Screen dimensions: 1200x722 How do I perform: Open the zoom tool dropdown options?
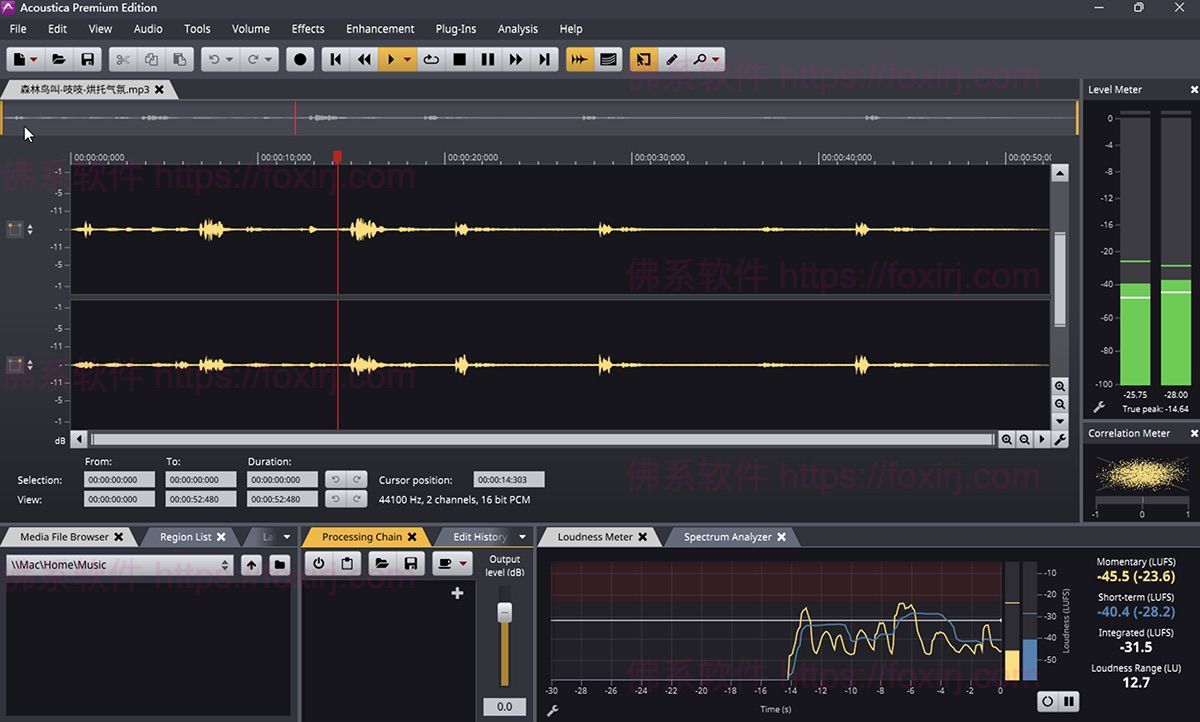(714, 59)
